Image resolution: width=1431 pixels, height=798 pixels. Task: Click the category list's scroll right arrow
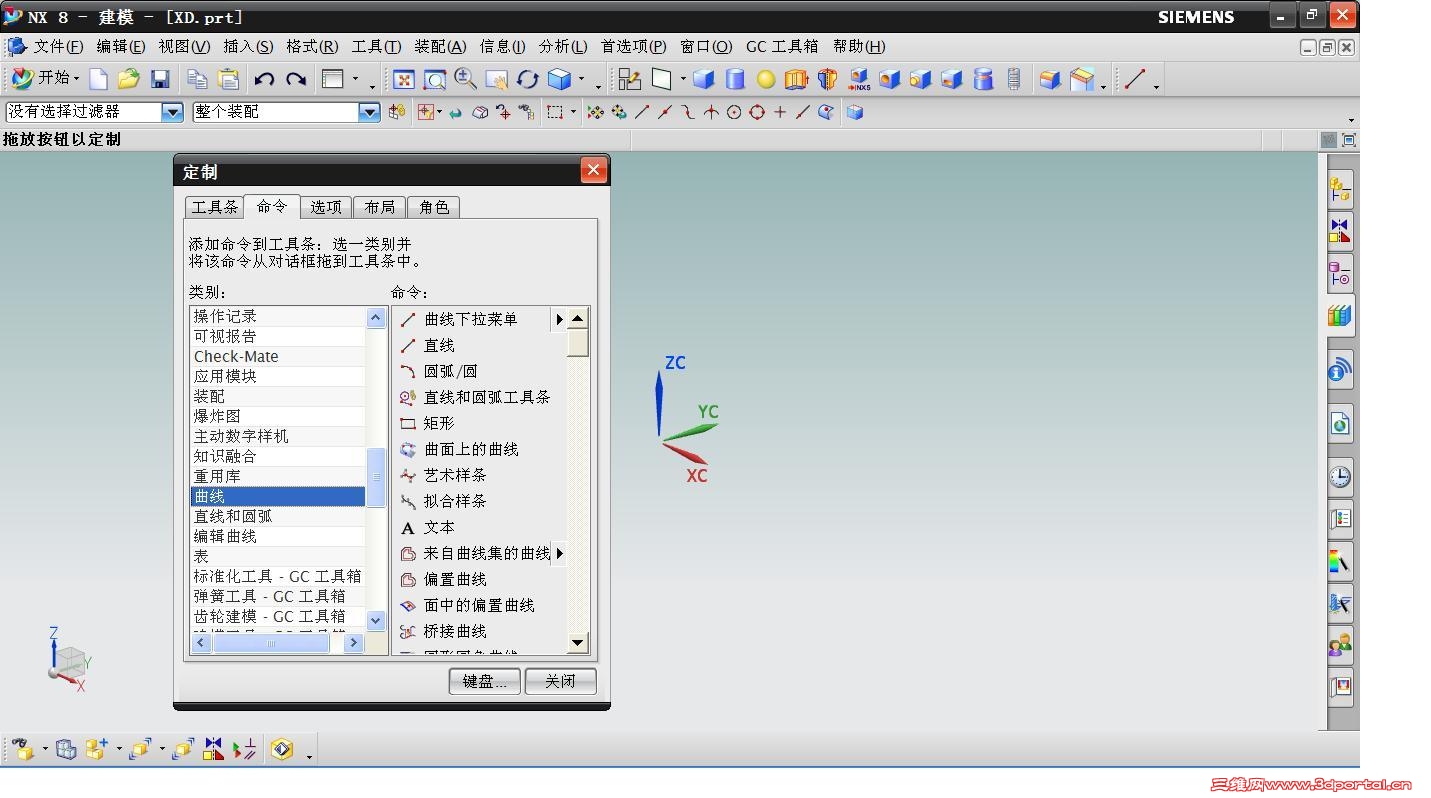point(353,644)
